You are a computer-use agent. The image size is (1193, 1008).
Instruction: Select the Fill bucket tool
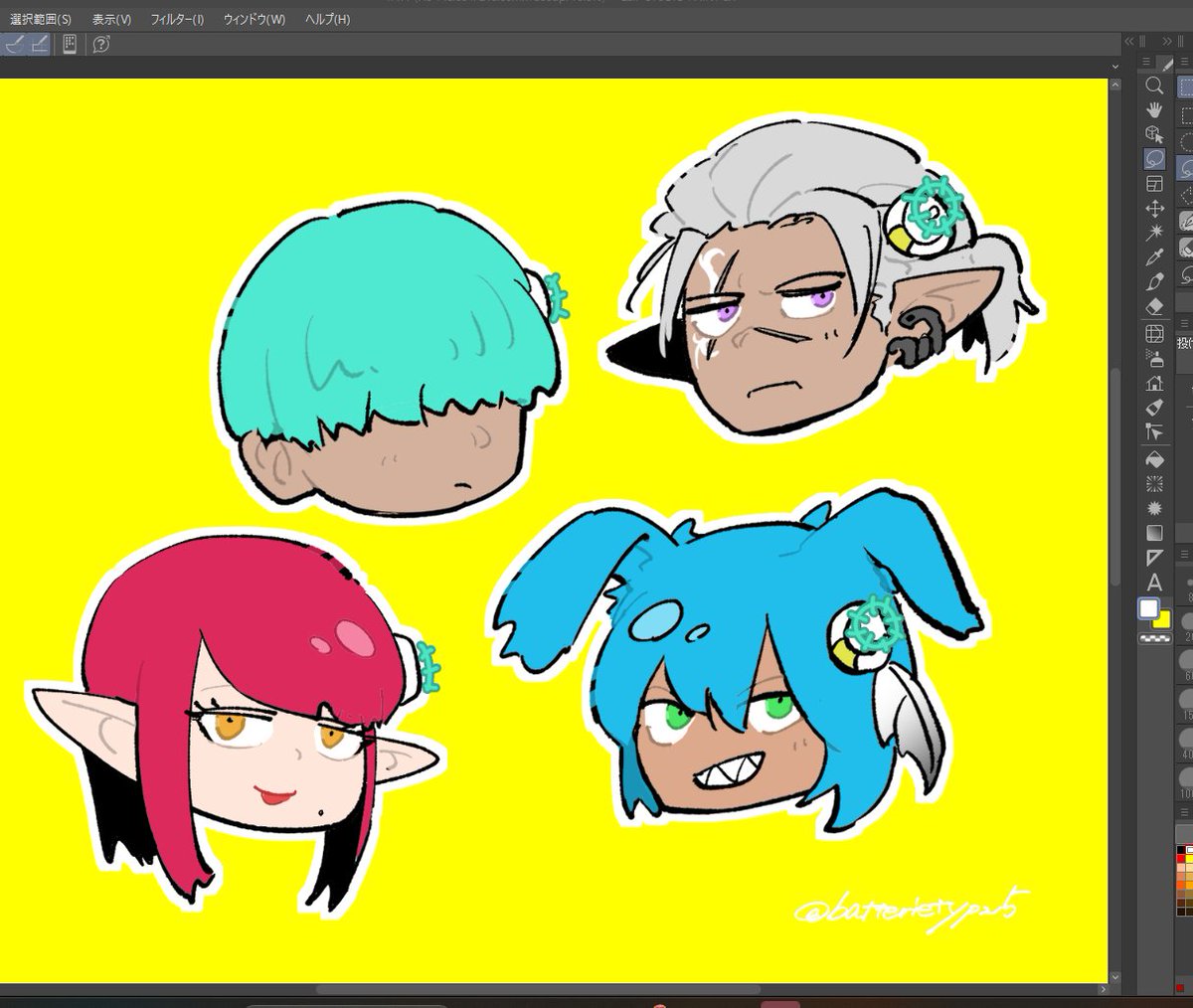point(1154,458)
